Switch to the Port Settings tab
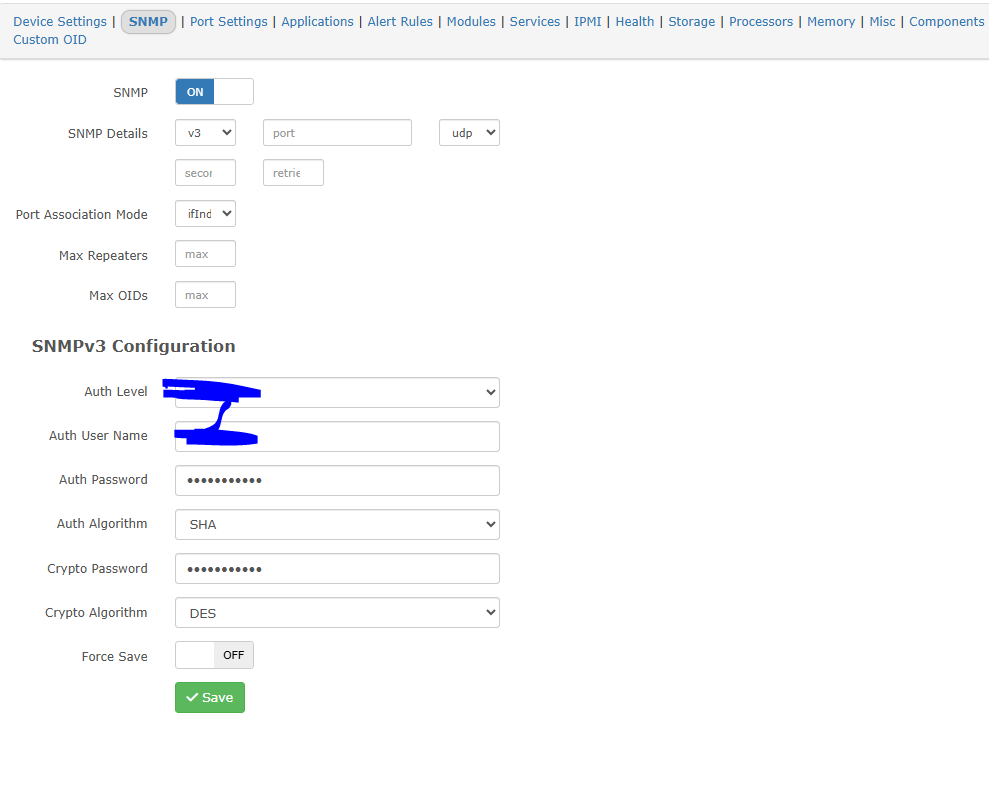This screenshot has height=808, width=989. tap(229, 21)
